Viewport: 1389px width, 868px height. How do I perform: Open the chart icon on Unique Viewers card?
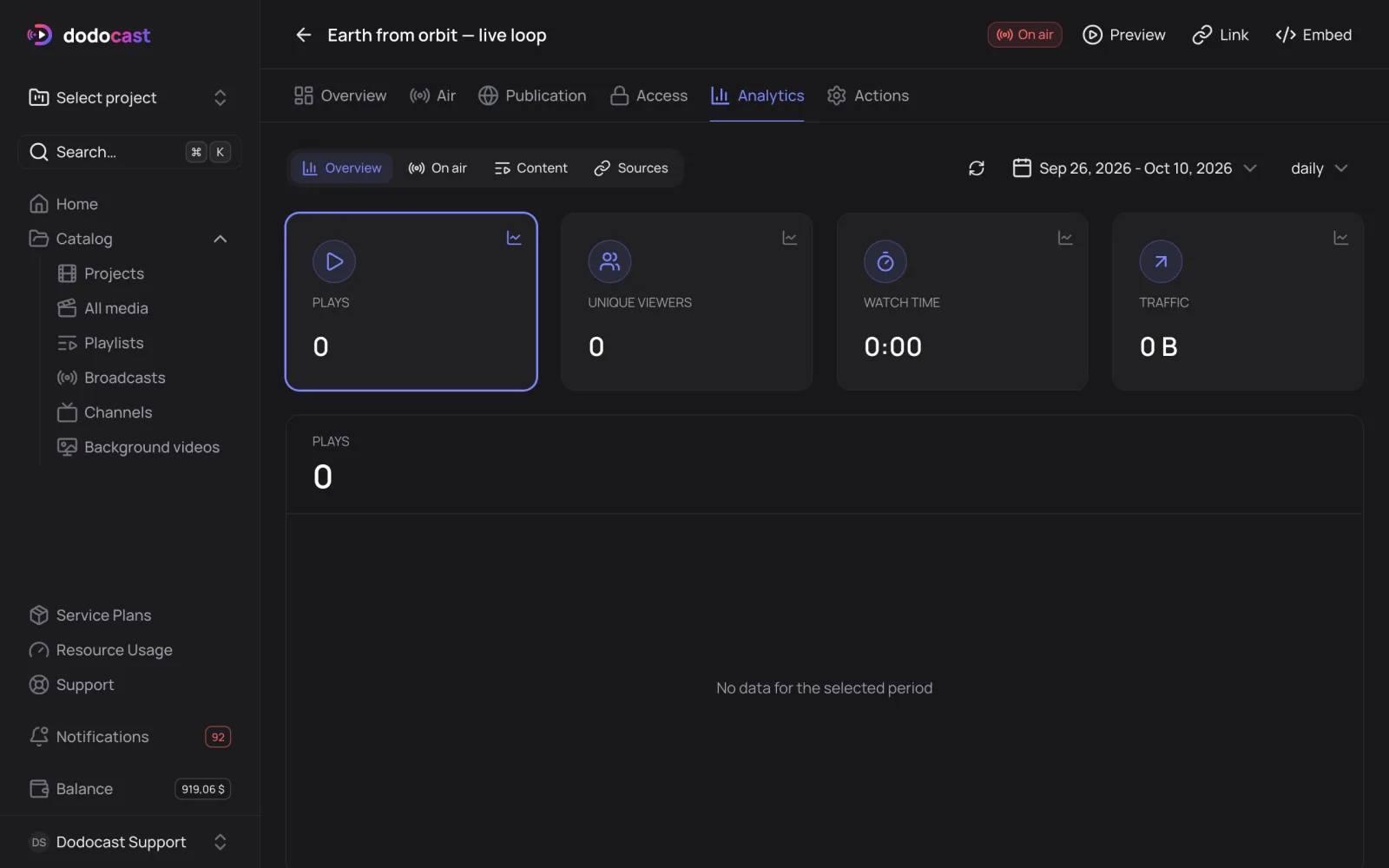click(x=789, y=238)
